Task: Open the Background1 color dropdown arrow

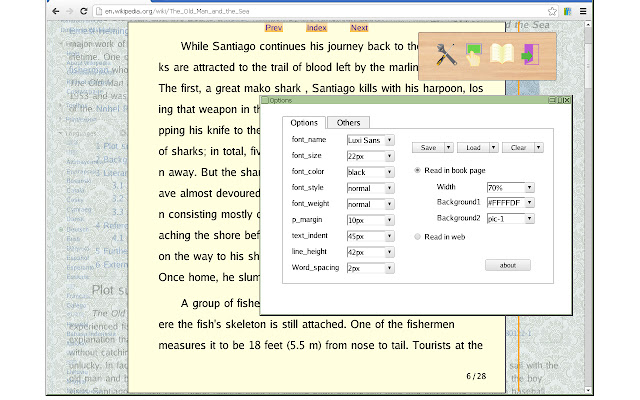Action: click(x=529, y=202)
